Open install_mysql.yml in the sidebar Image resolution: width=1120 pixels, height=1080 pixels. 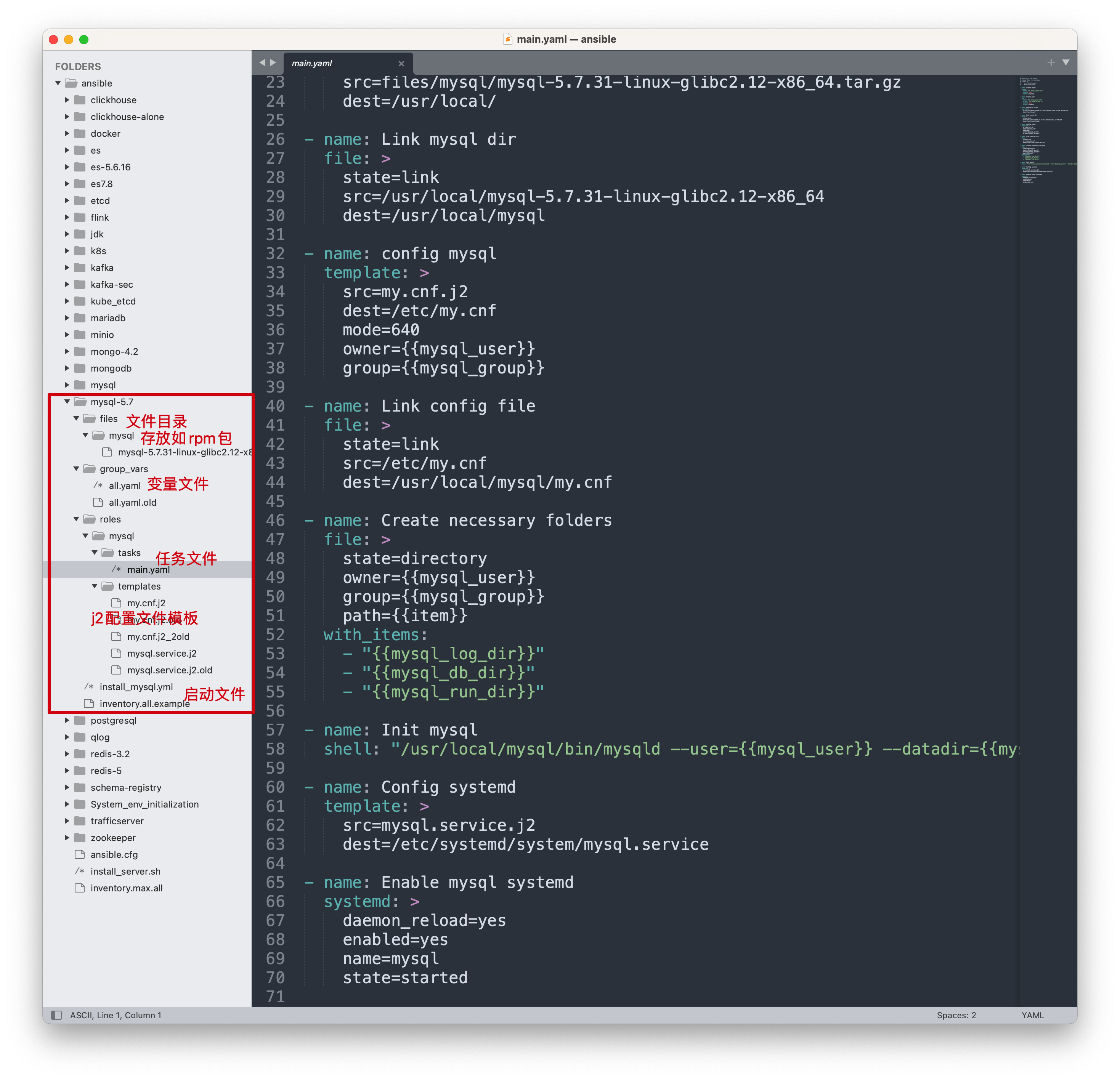136,687
